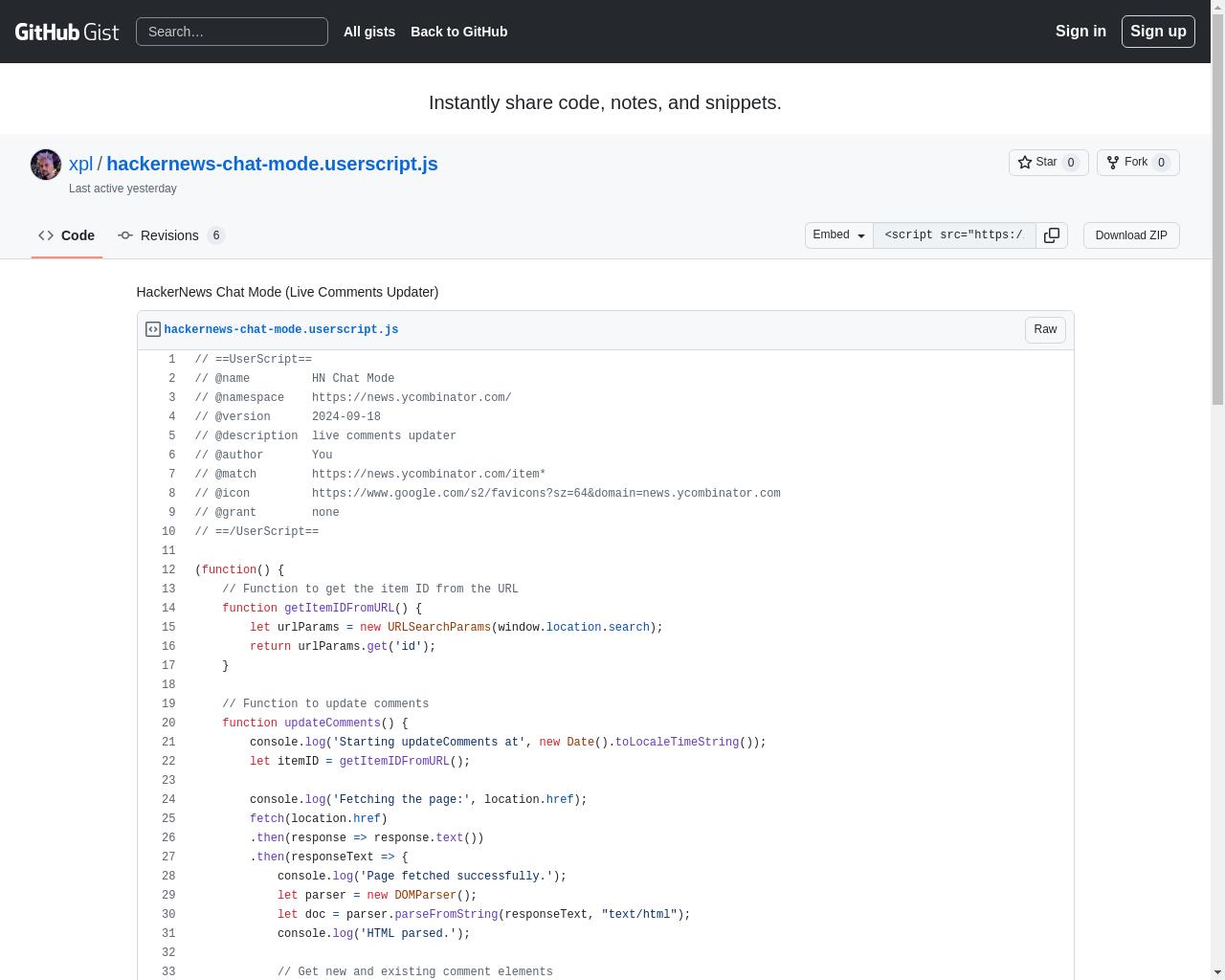Image resolution: width=1225 pixels, height=980 pixels.
Task: Open xpl's avatar image
Action: click(x=46, y=165)
